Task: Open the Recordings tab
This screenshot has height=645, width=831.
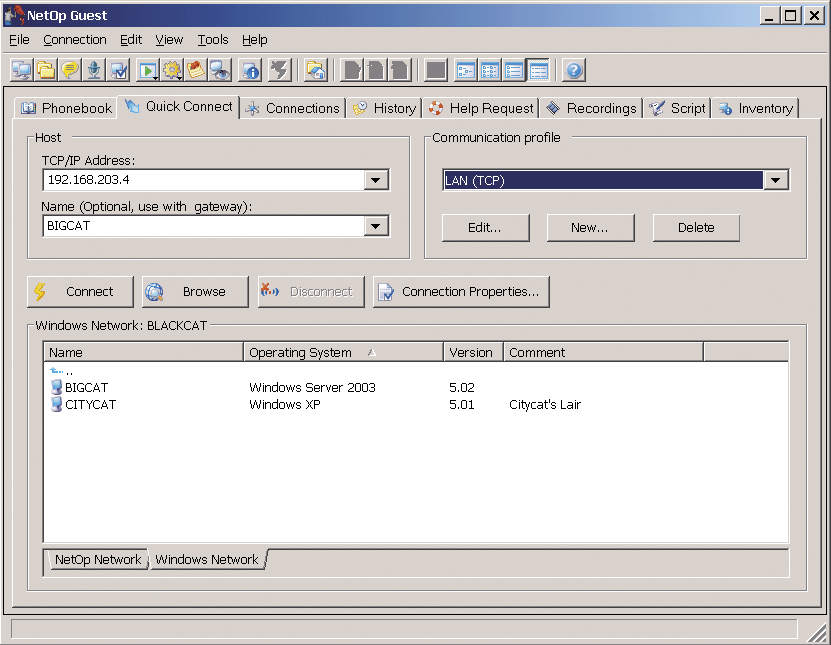Action: click(x=591, y=108)
